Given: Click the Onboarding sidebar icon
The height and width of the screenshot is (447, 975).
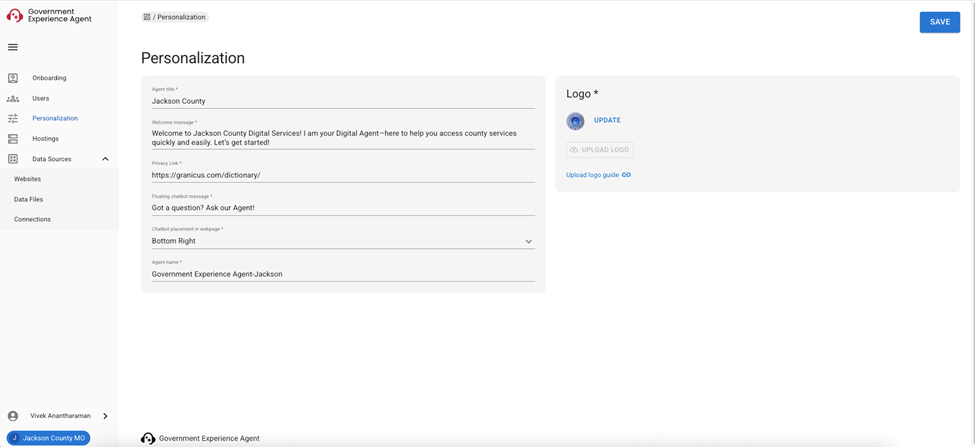Looking at the screenshot, I should click(13, 78).
